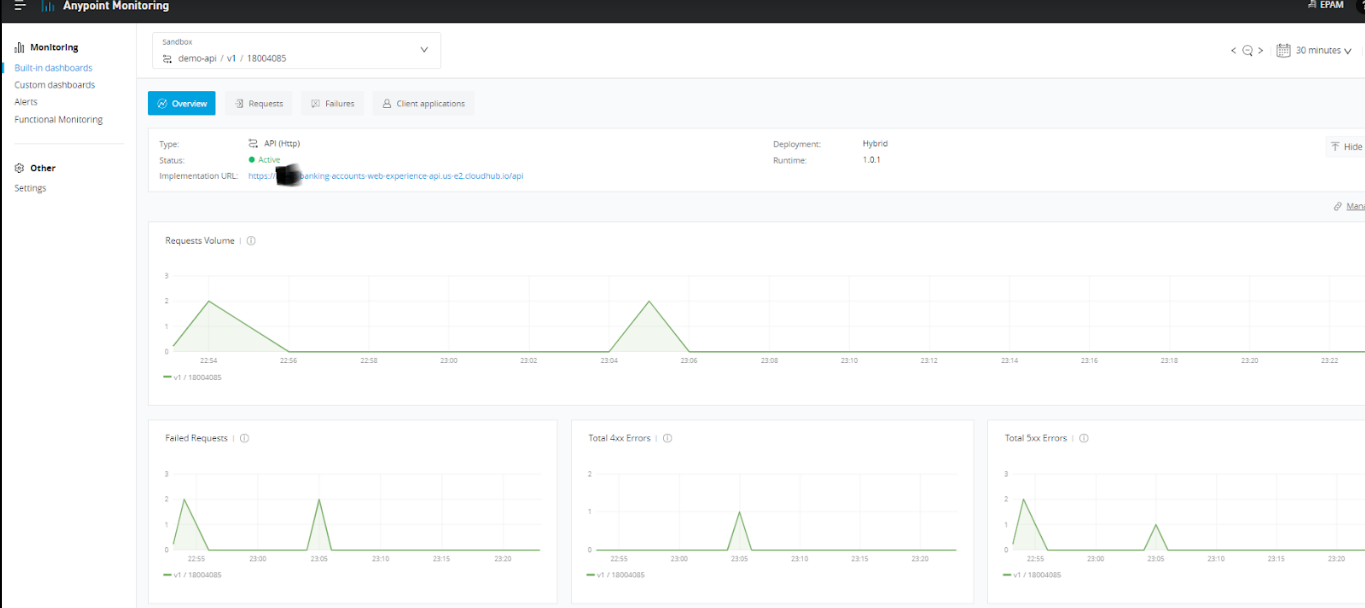Open the 30 minutes time range dropdown
The image size is (1365, 608).
click(x=1323, y=51)
